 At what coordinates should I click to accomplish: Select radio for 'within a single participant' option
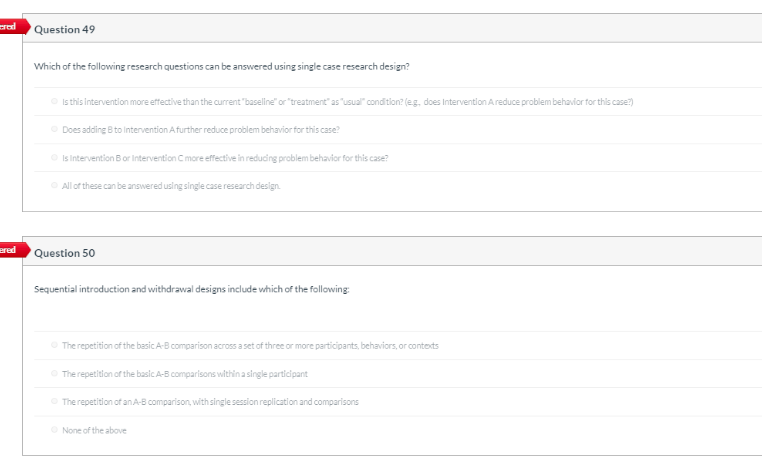point(54,374)
